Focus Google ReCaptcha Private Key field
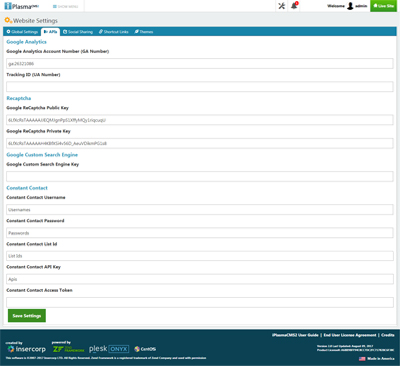Image resolution: width=400 pixels, height=366 pixels. tap(200, 143)
